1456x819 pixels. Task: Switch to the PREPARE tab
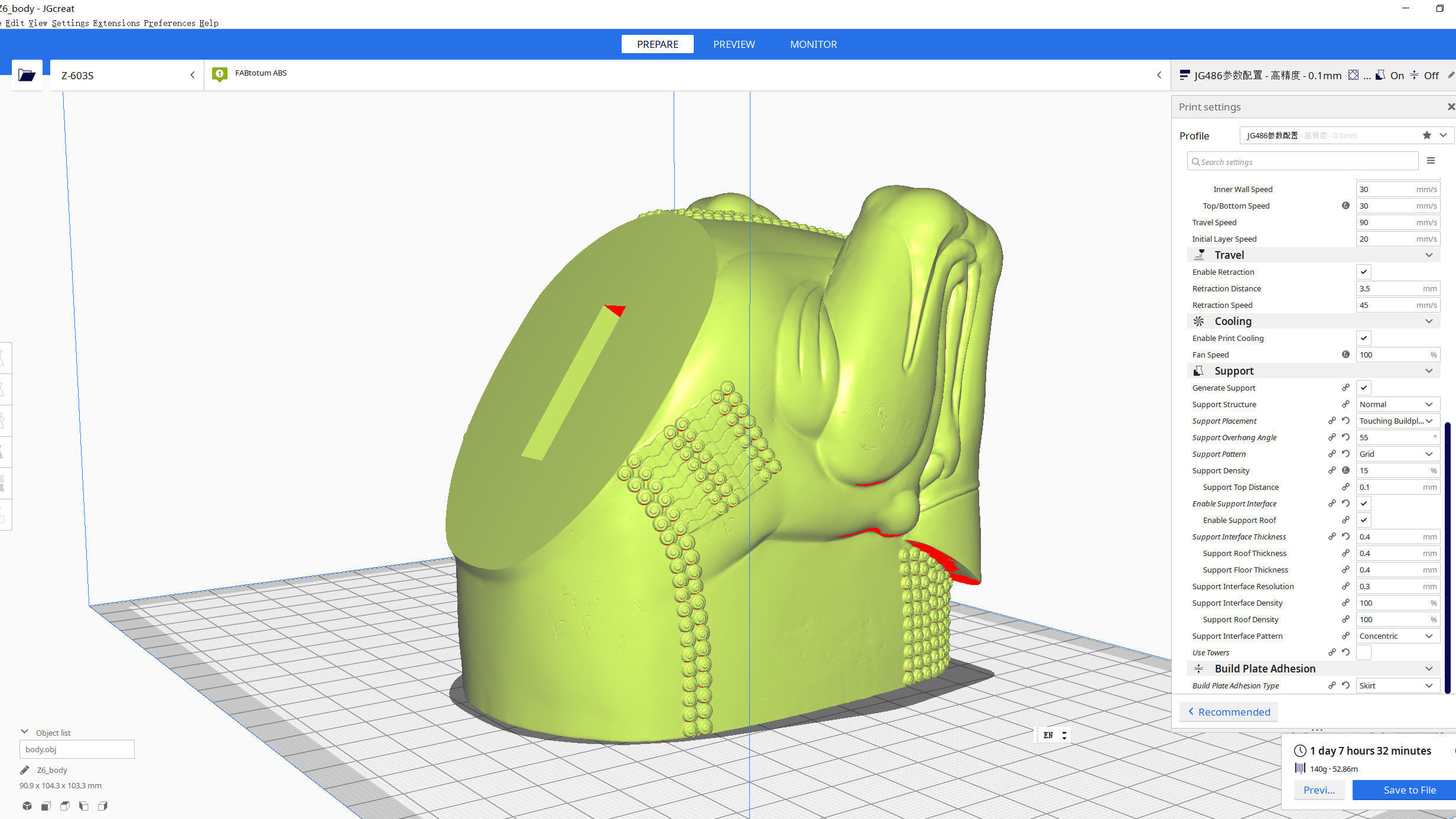[657, 44]
